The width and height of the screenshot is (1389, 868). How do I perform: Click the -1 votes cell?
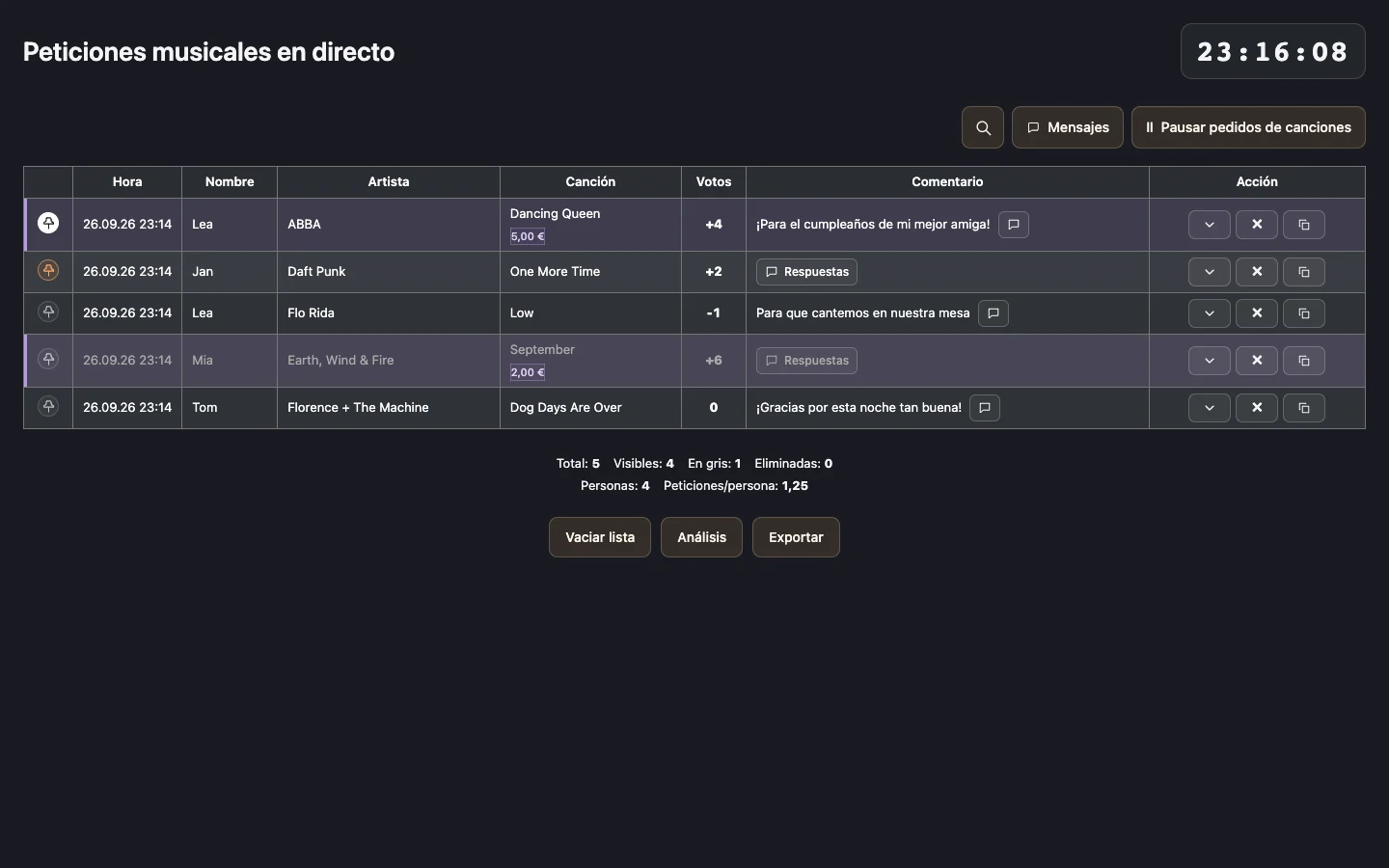pos(714,313)
